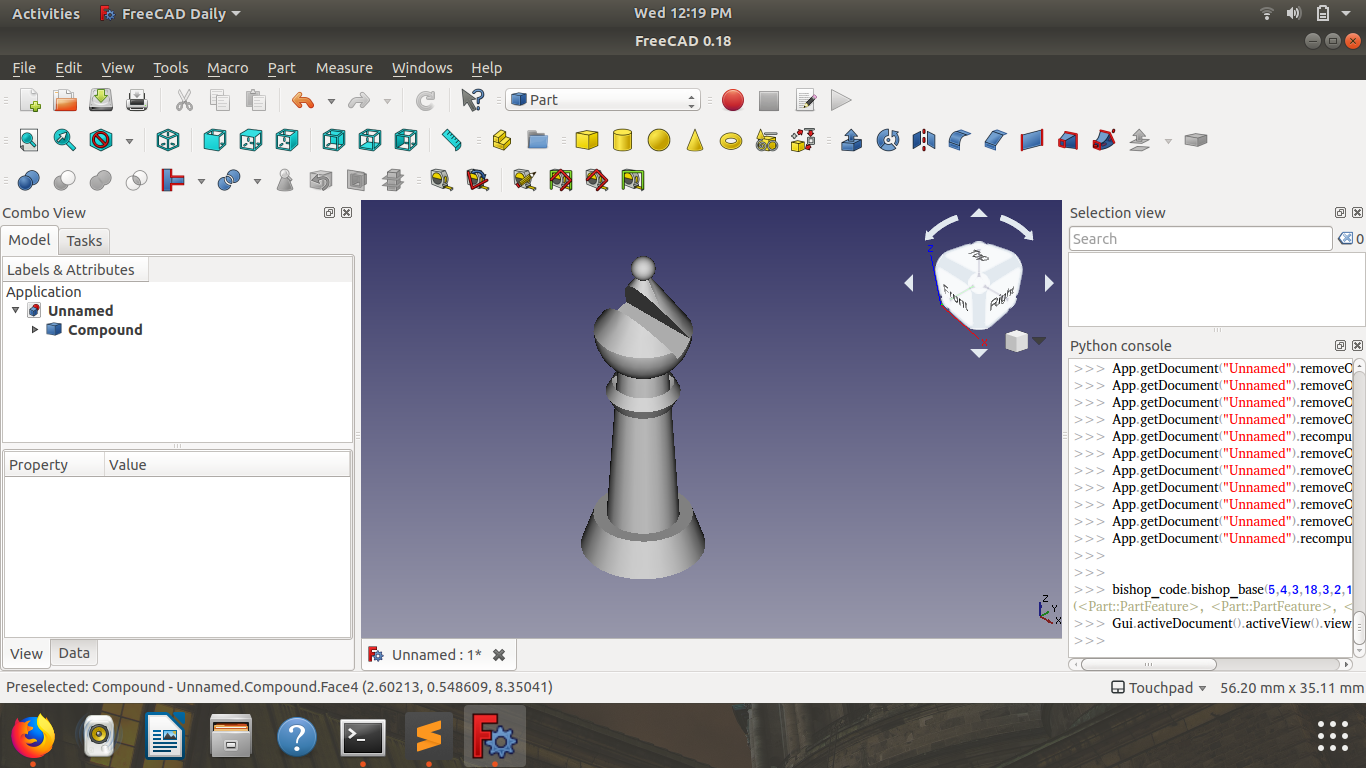This screenshot has height=768, width=1366.
Task: Show applications grid in the dock
Action: pyautogui.click(x=1333, y=736)
